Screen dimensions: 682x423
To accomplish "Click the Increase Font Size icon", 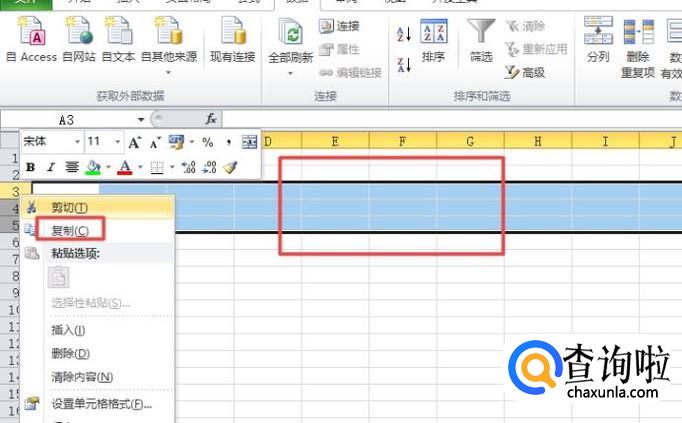I will coord(135,143).
